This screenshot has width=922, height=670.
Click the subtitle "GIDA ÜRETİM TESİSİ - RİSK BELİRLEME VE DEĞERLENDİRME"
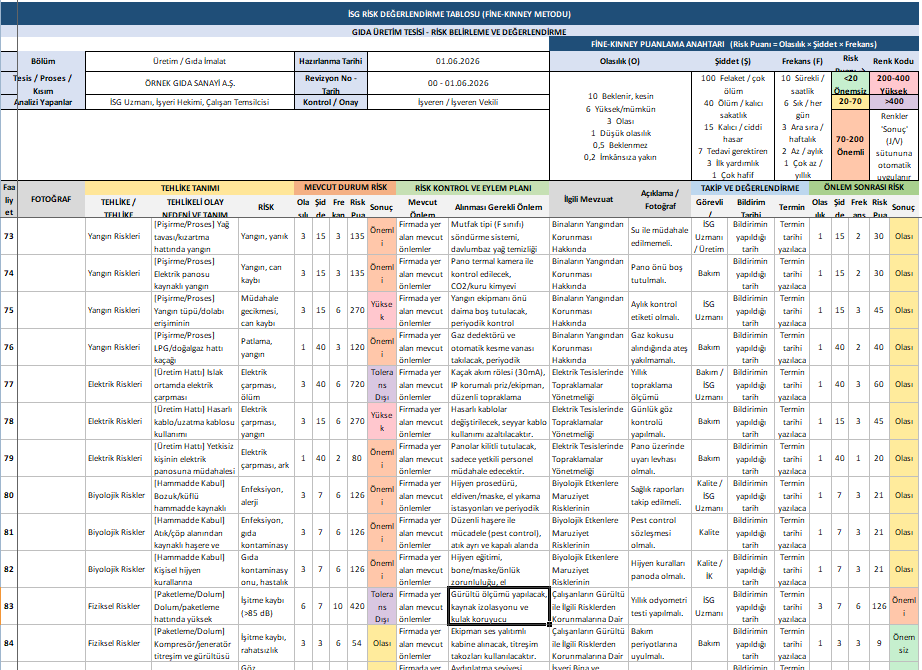pyautogui.click(x=459, y=32)
